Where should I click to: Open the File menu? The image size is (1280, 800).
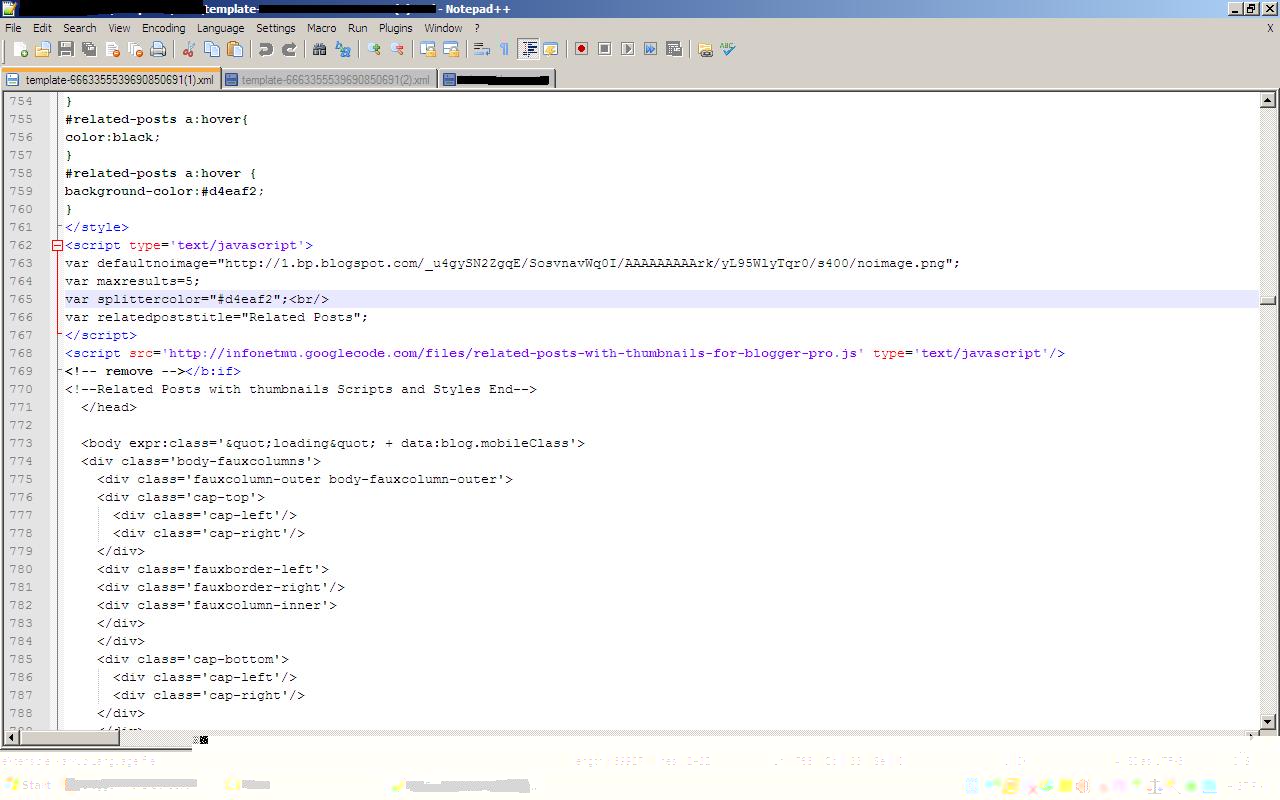14,28
